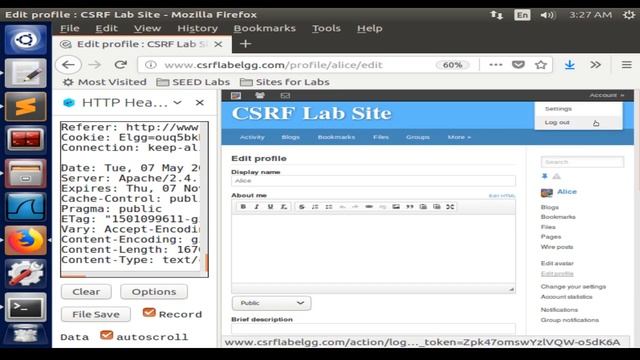Click the 60% zoom level indicator
Image resolution: width=640 pixels, height=360 pixels.
[x=452, y=64]
